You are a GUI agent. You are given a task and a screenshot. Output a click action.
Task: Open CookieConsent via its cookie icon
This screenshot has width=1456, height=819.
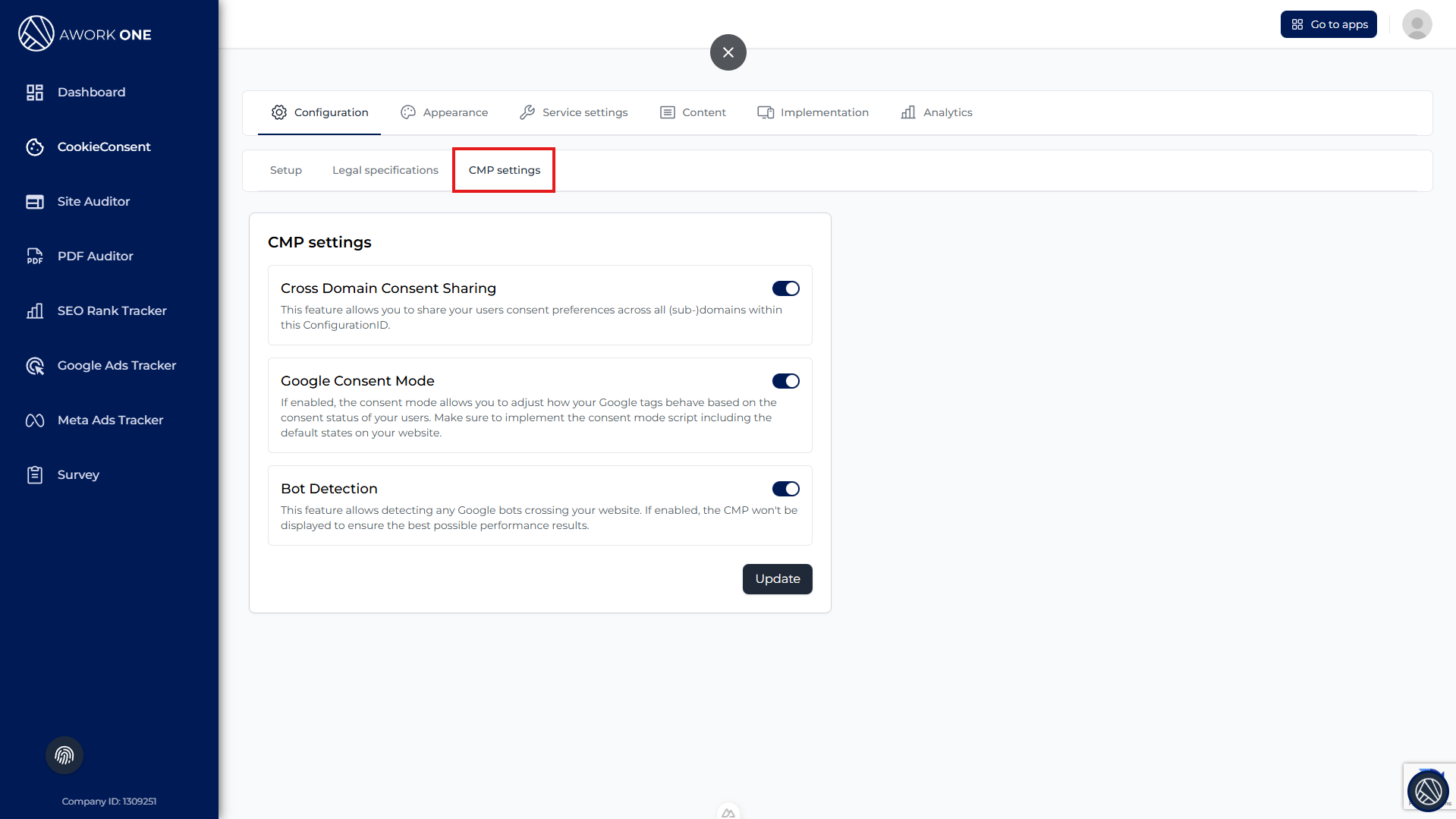(x=35, y=147)
